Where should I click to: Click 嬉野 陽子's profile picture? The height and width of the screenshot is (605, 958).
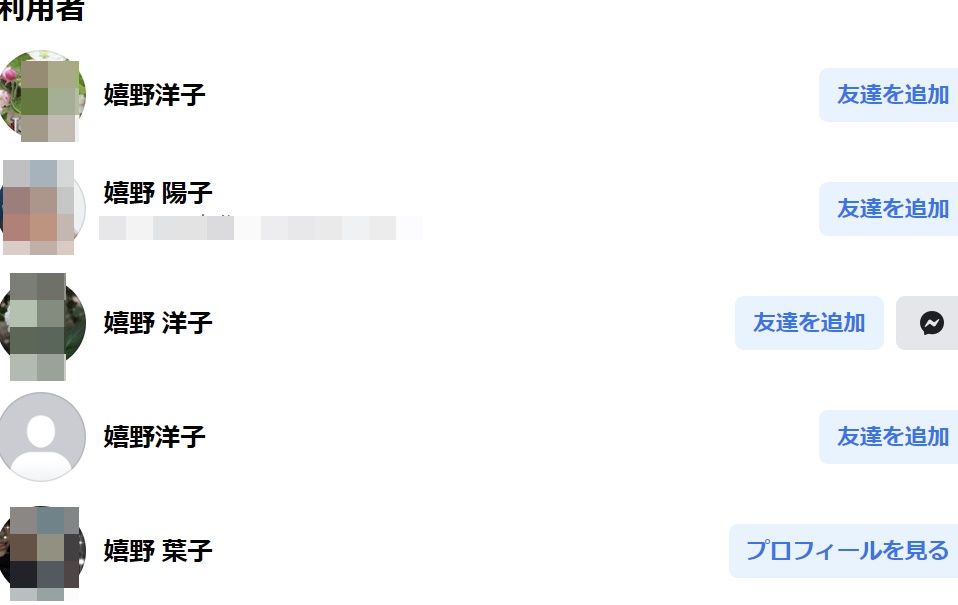point(42,208)
